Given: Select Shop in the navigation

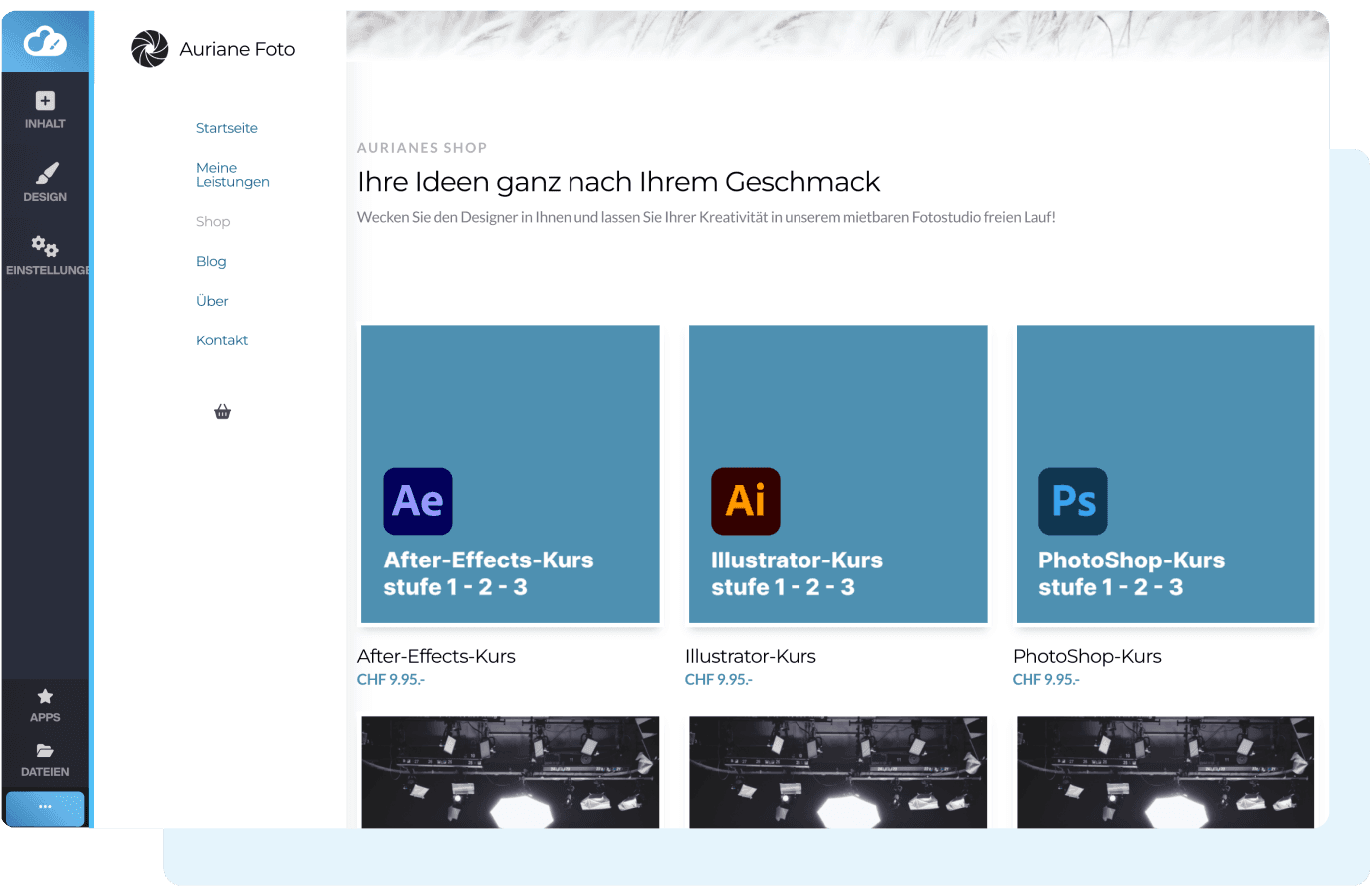Looking at the screenshot, I should tap(213, 222).
